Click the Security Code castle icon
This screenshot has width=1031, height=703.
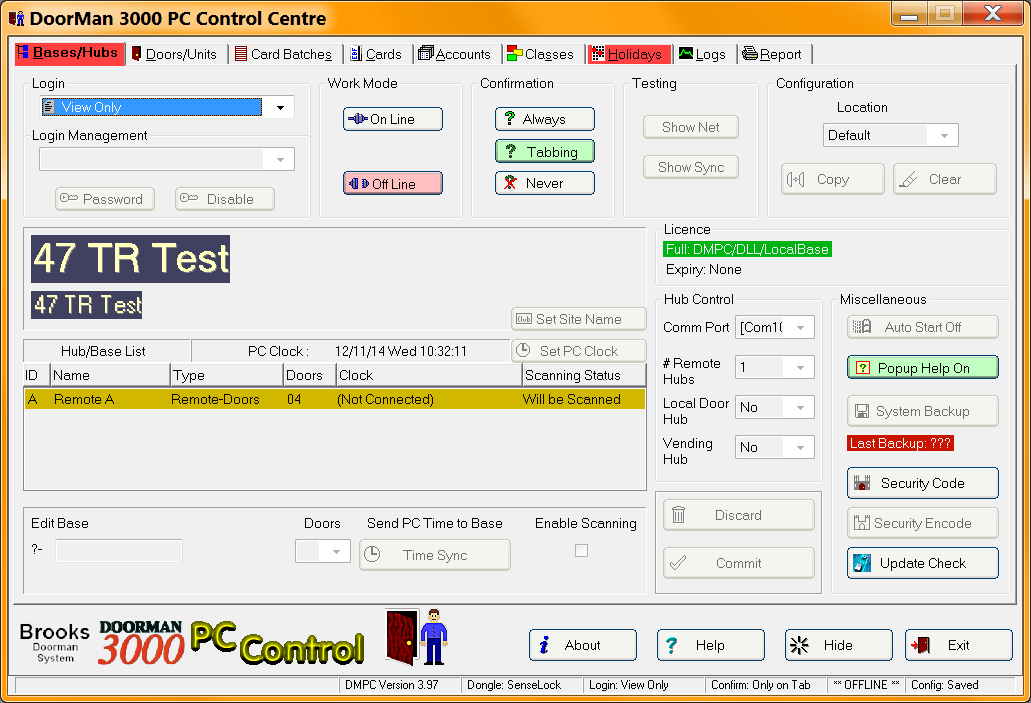coord(862,483)
